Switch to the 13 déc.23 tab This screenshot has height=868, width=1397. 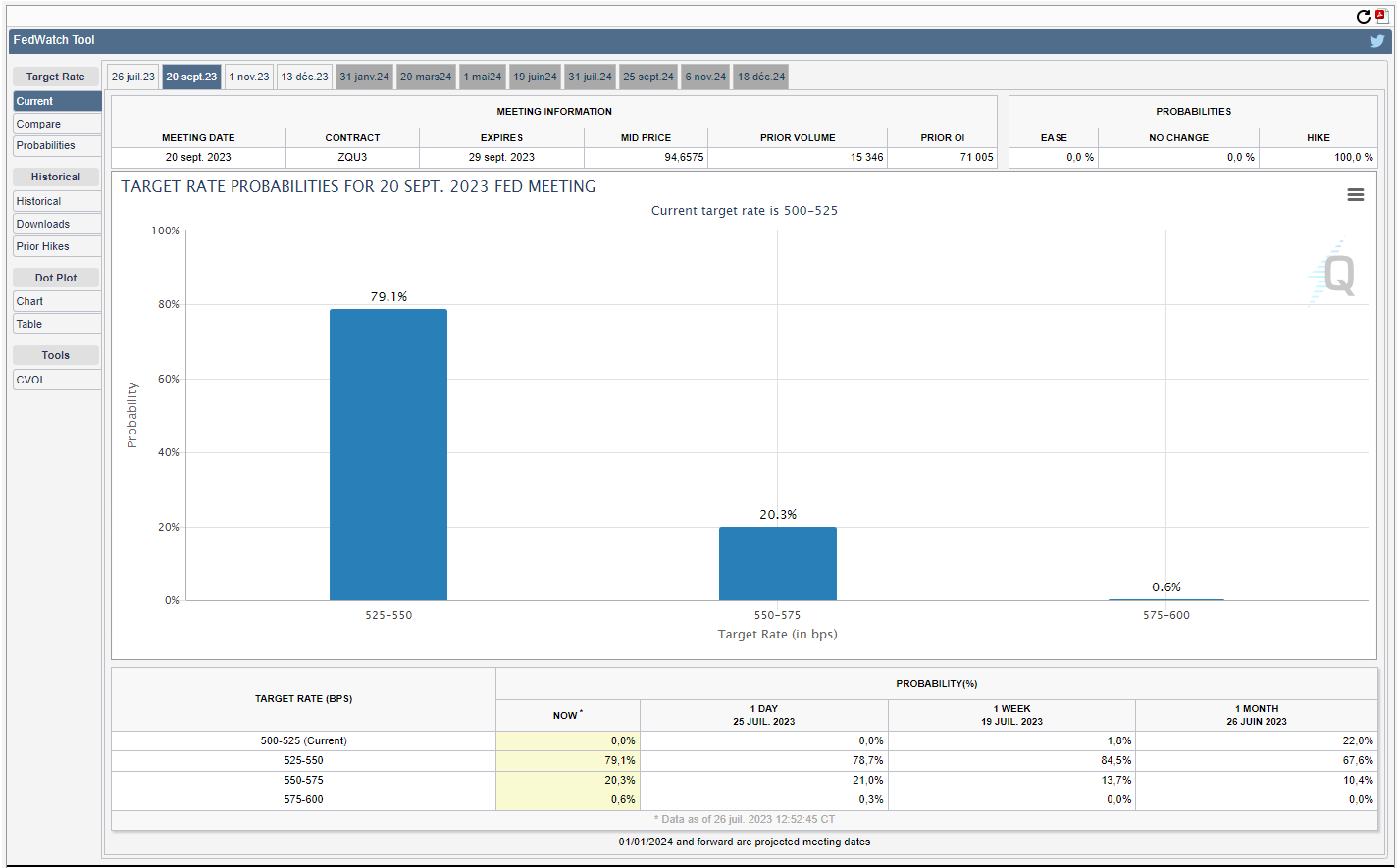coord(305,77)
